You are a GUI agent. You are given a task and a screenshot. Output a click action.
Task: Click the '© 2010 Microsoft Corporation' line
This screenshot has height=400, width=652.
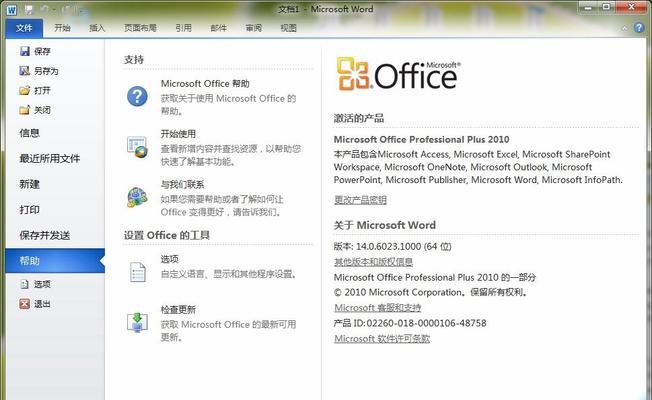point(430,292)
